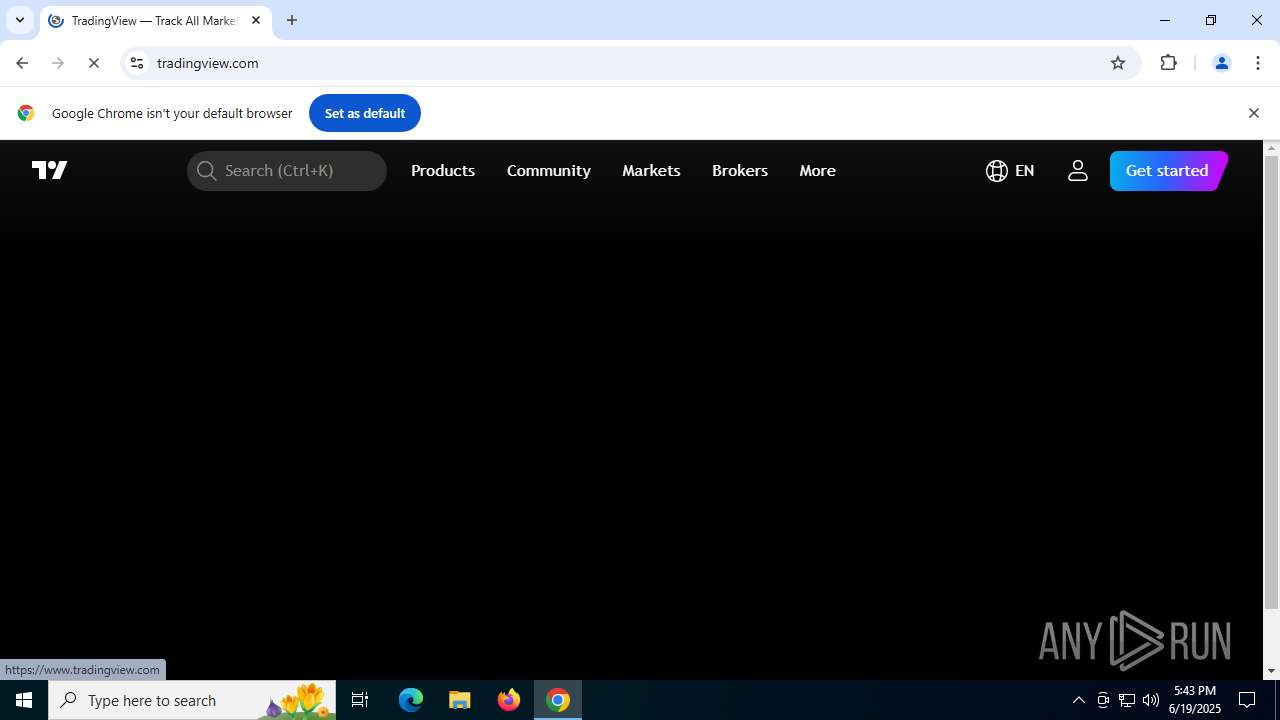Open the Brokers menu

coord(740,170)
